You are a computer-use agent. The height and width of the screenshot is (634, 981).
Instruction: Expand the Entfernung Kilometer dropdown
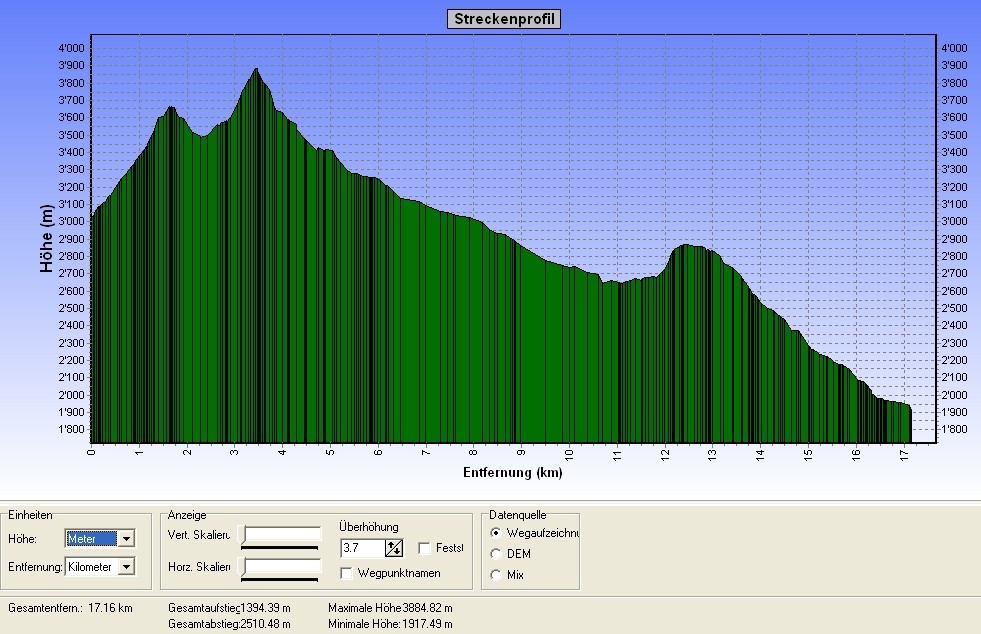pos(126,567)
